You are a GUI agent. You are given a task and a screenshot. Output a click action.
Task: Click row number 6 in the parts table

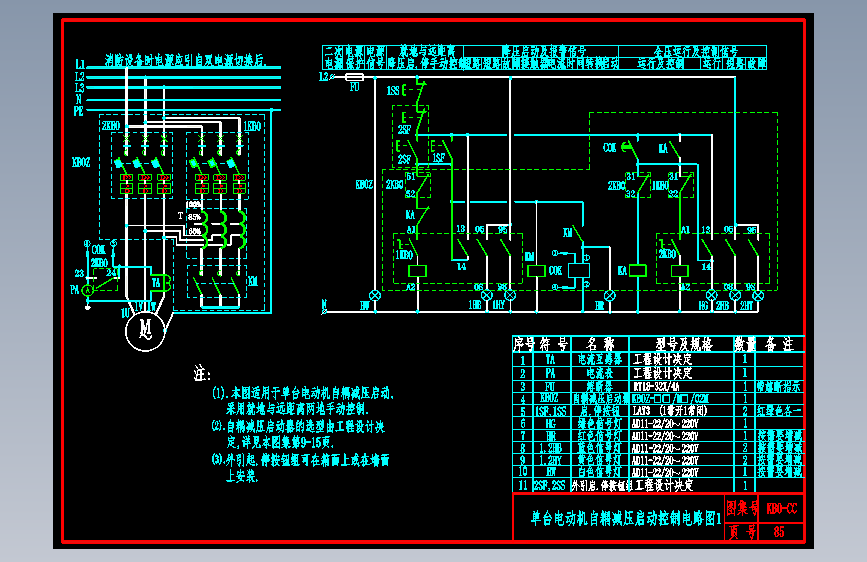[x=523, y=423]
